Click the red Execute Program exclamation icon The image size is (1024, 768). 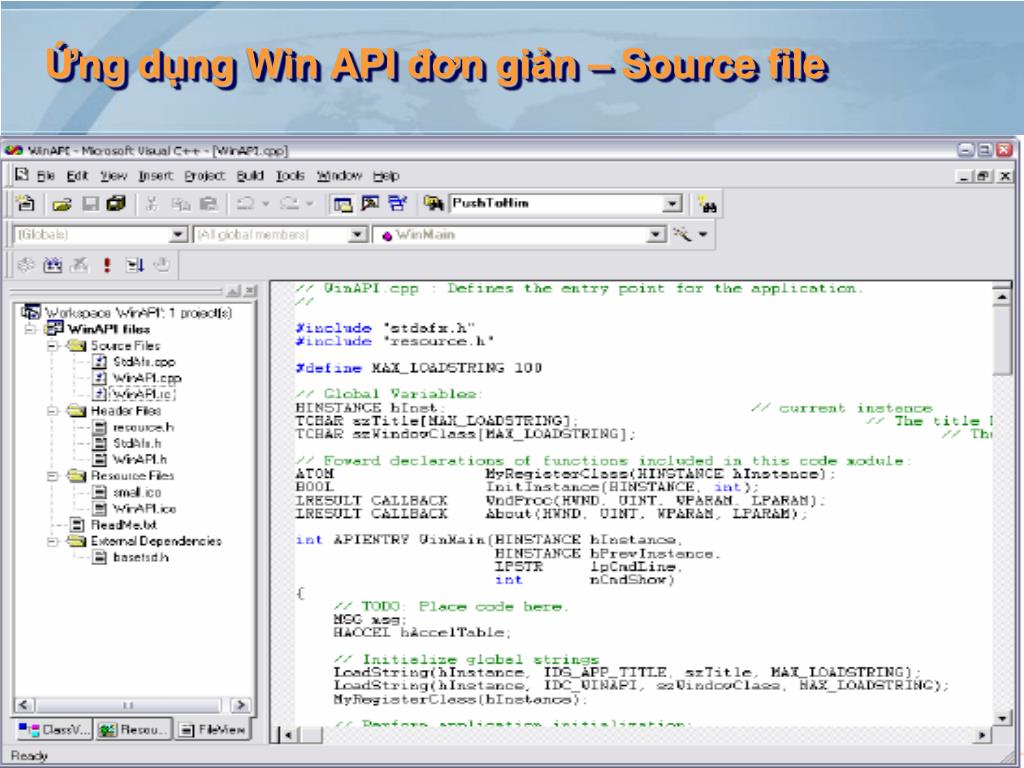pyautogui.click(x=107, y=265)
